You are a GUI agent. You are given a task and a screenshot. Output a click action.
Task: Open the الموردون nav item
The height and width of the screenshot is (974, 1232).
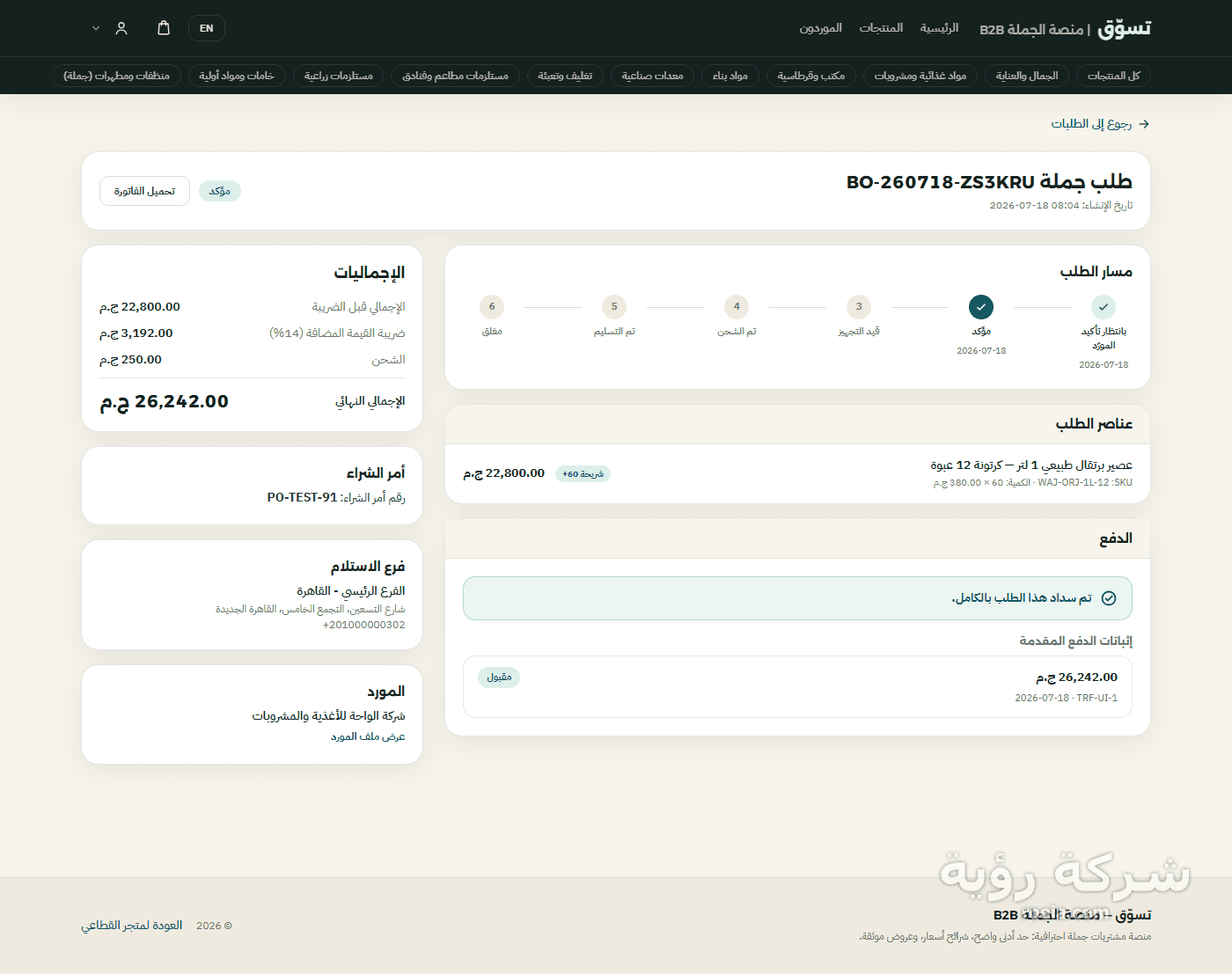[820, 28]
